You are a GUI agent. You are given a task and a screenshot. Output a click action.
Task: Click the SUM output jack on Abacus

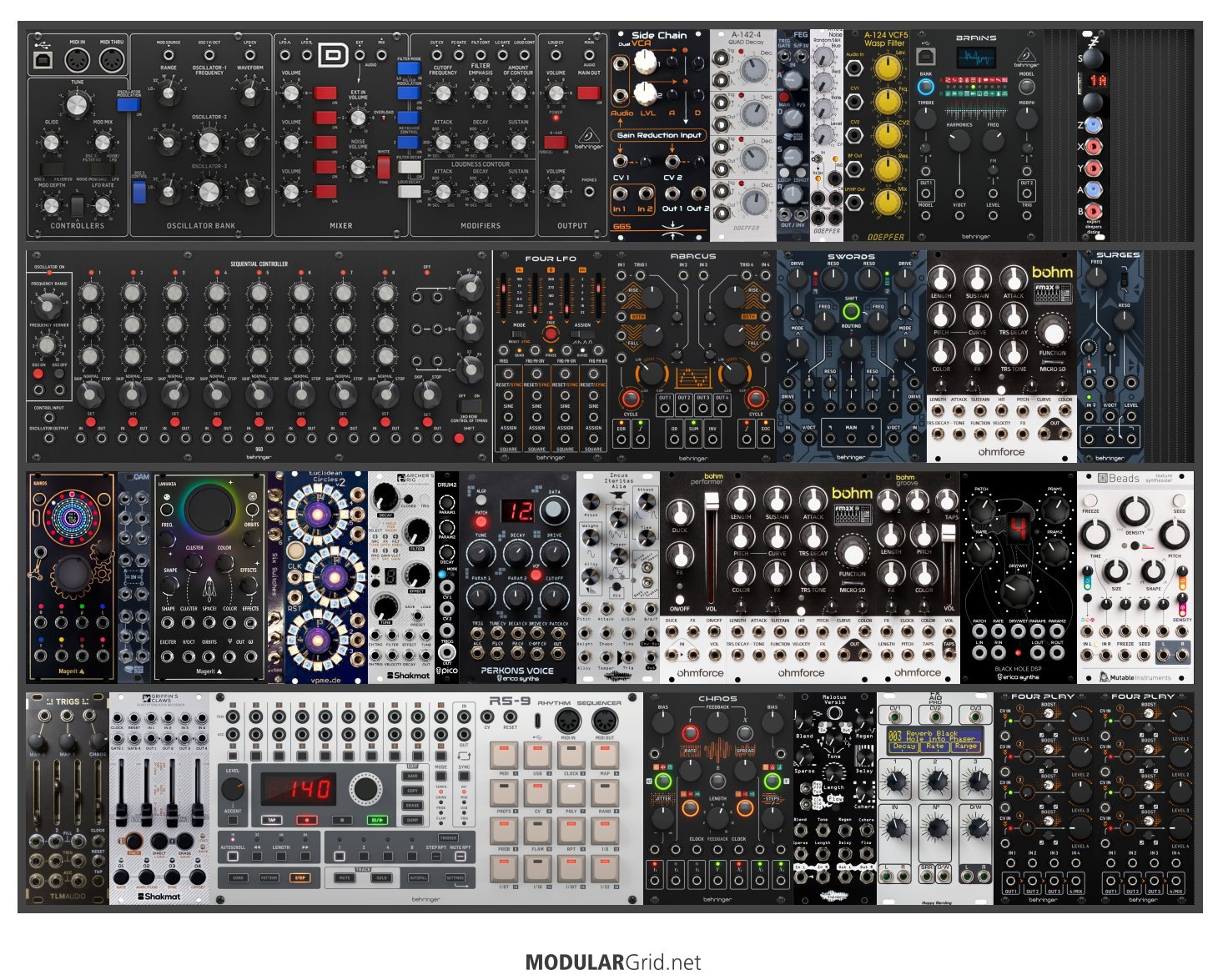coord(693,438)
